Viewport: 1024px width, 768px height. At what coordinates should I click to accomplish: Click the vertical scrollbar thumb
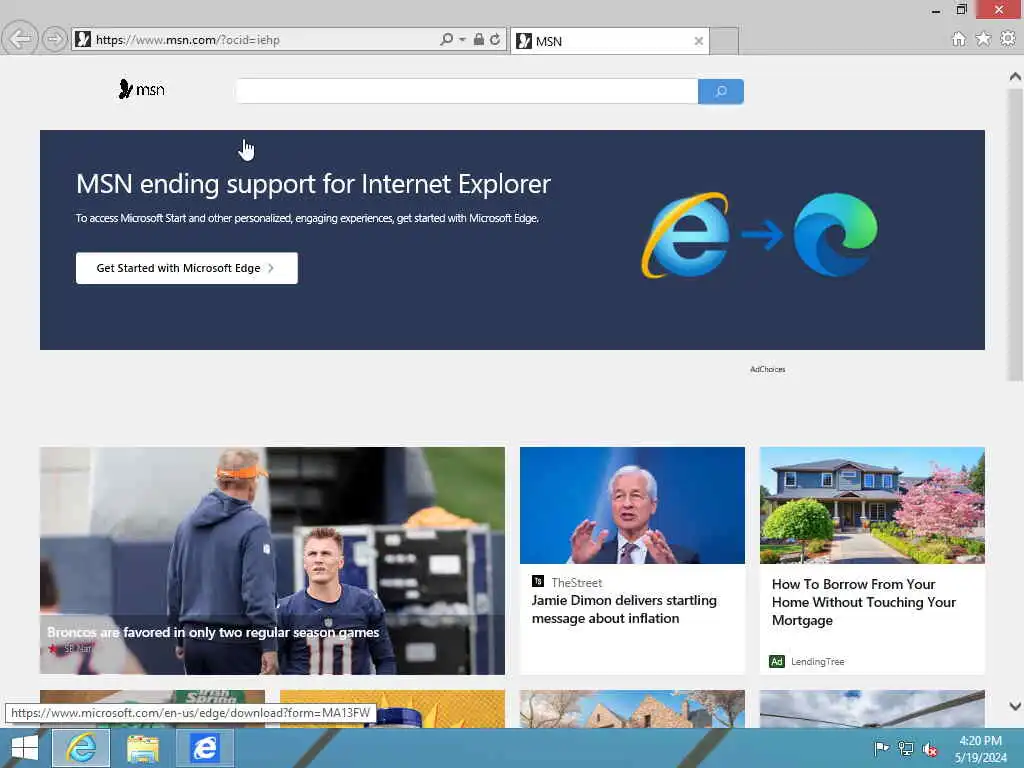[x=1015, y=235]
